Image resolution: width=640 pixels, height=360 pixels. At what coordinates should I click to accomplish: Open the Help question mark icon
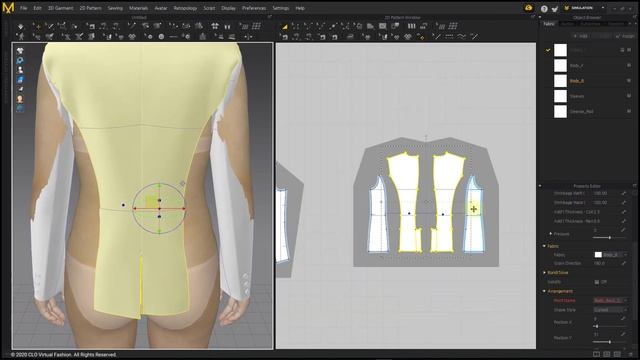coord(544,8)
